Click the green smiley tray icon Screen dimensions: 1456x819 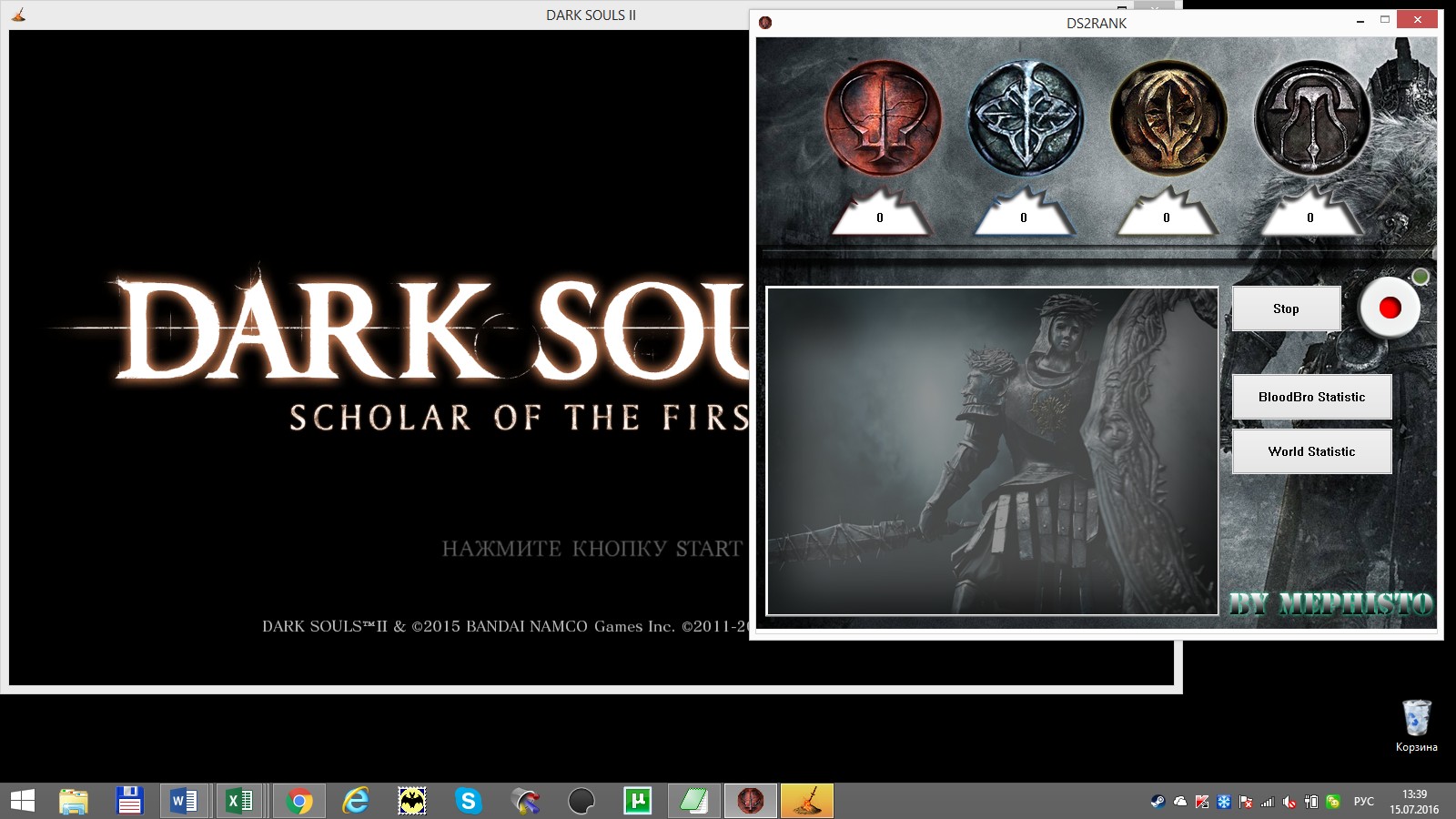1333,802
